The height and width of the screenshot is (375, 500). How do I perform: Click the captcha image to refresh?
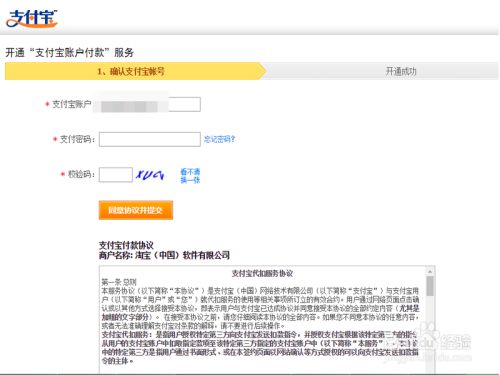150,174
